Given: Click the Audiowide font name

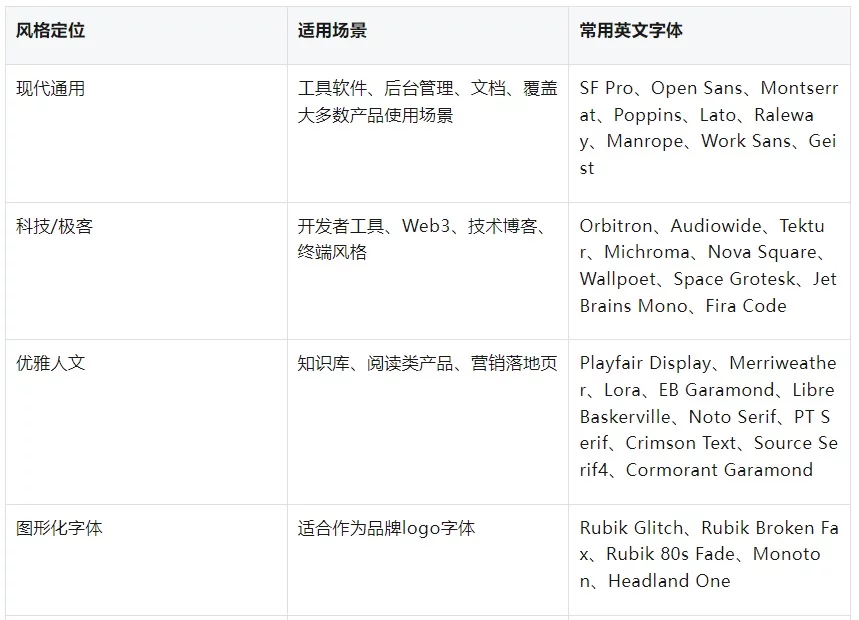Looking at the screenshot, I should [x=716, y=227].
